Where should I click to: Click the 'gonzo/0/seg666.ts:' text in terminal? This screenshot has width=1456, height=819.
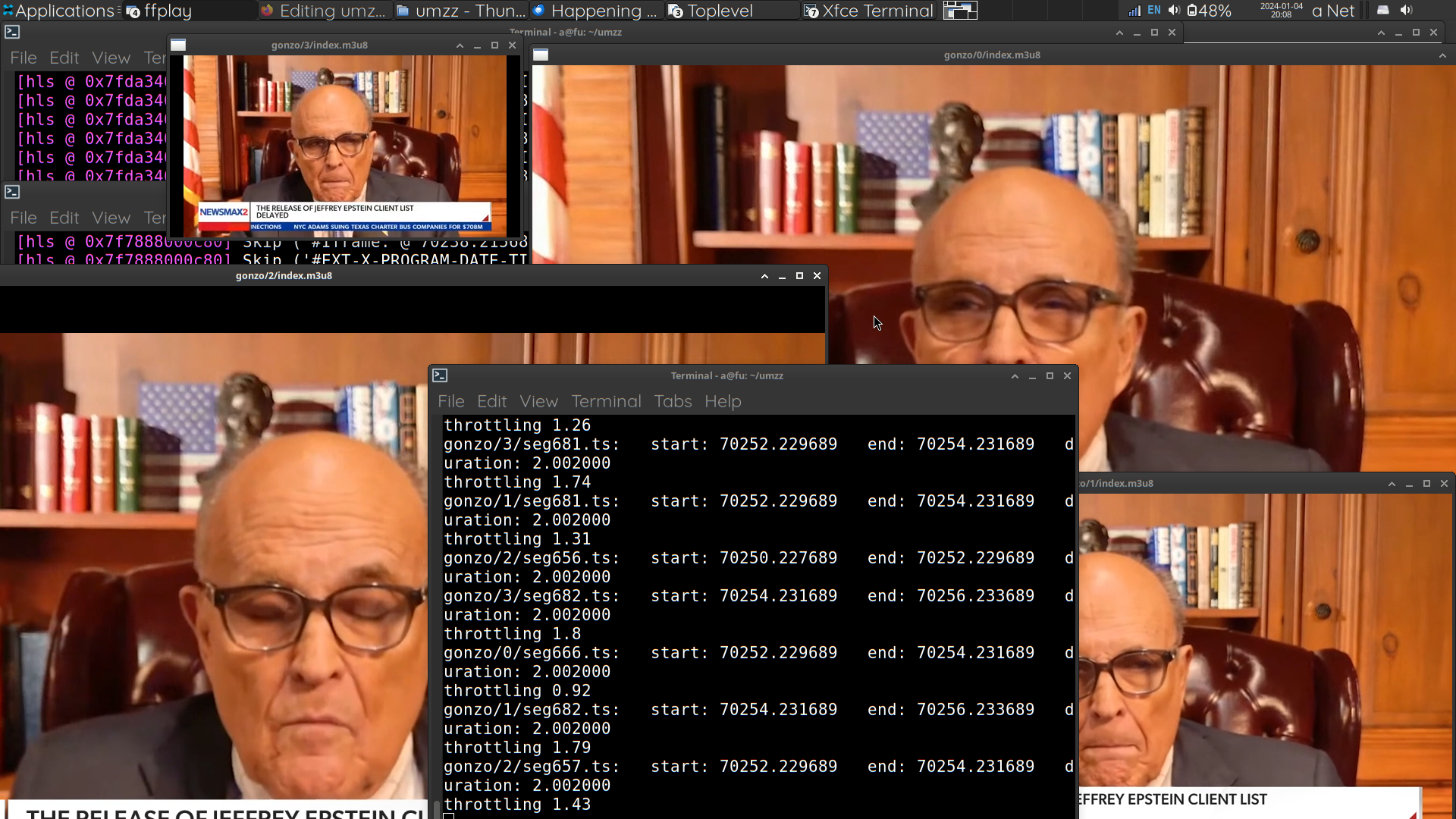click(532, 653)
